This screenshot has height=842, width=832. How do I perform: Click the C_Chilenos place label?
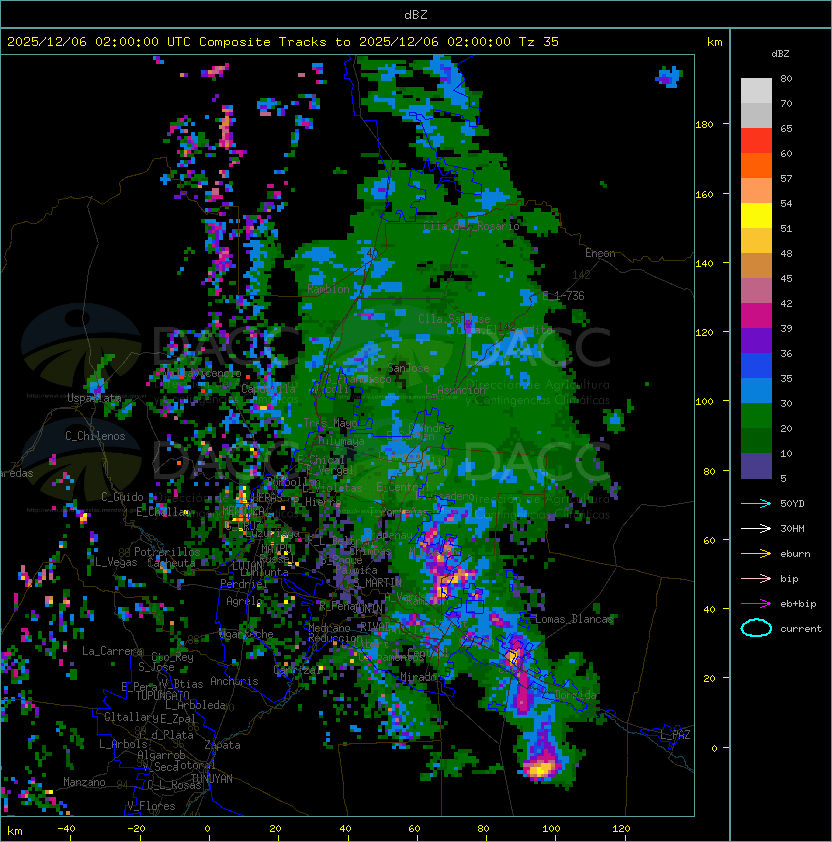pos(95,436)
